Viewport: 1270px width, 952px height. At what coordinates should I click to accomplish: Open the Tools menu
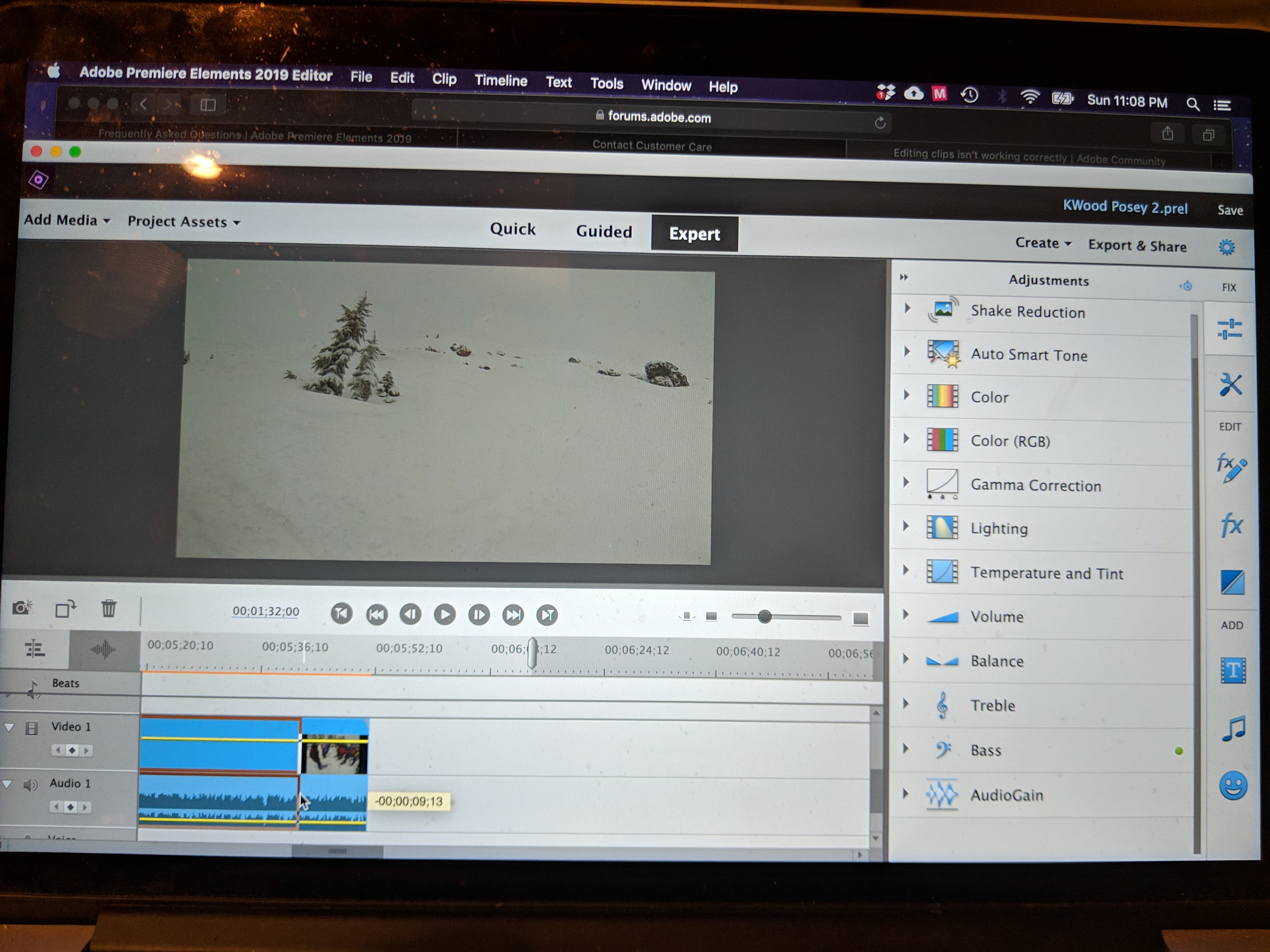pos(607,84)
